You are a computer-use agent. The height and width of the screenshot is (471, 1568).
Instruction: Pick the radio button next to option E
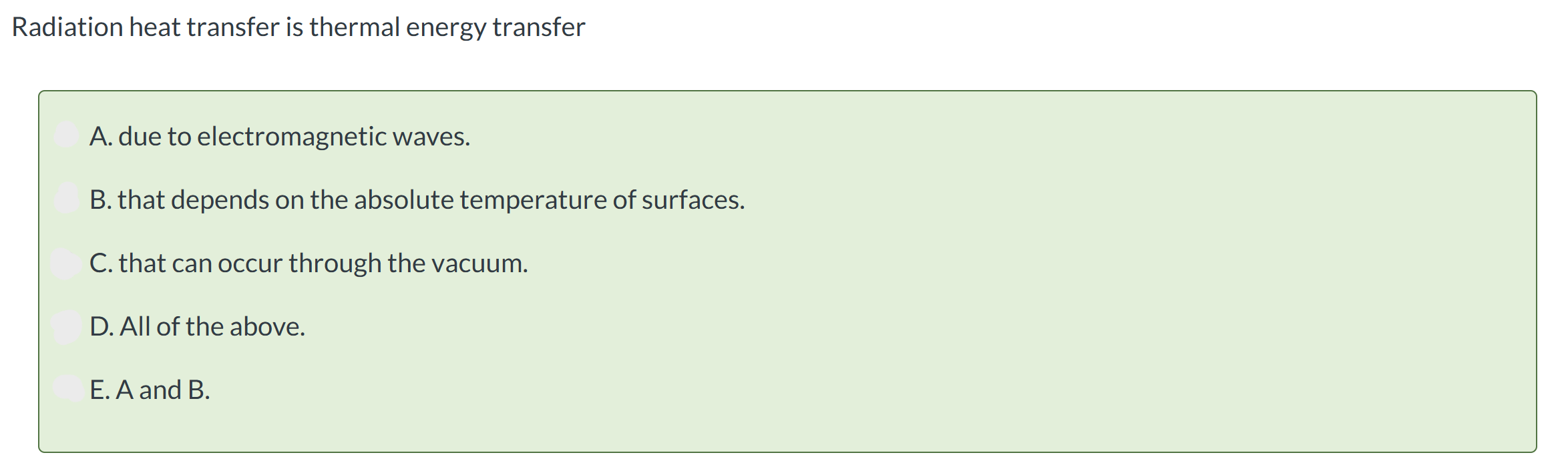click(x=66, y=389)
